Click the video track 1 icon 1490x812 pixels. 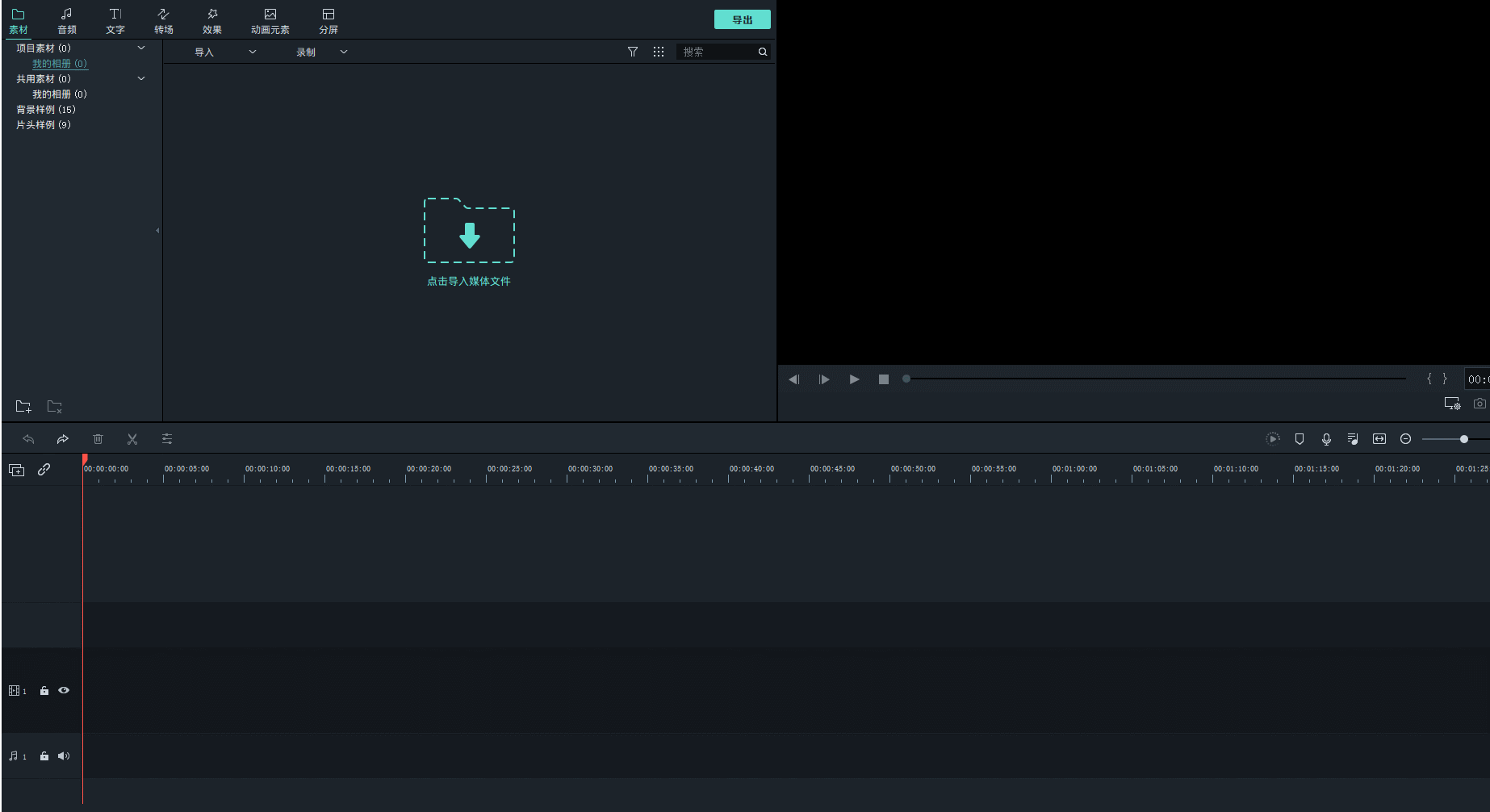coord(14,691)
